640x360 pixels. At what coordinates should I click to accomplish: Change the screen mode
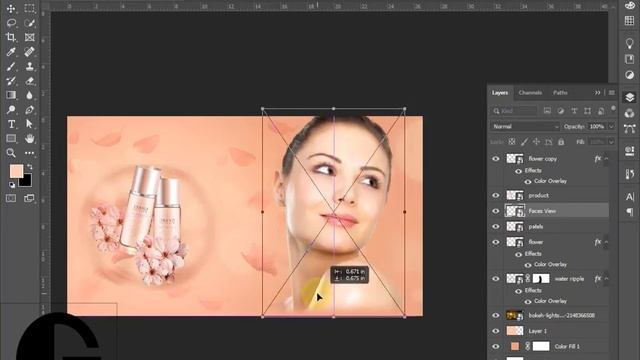point(29,198)
